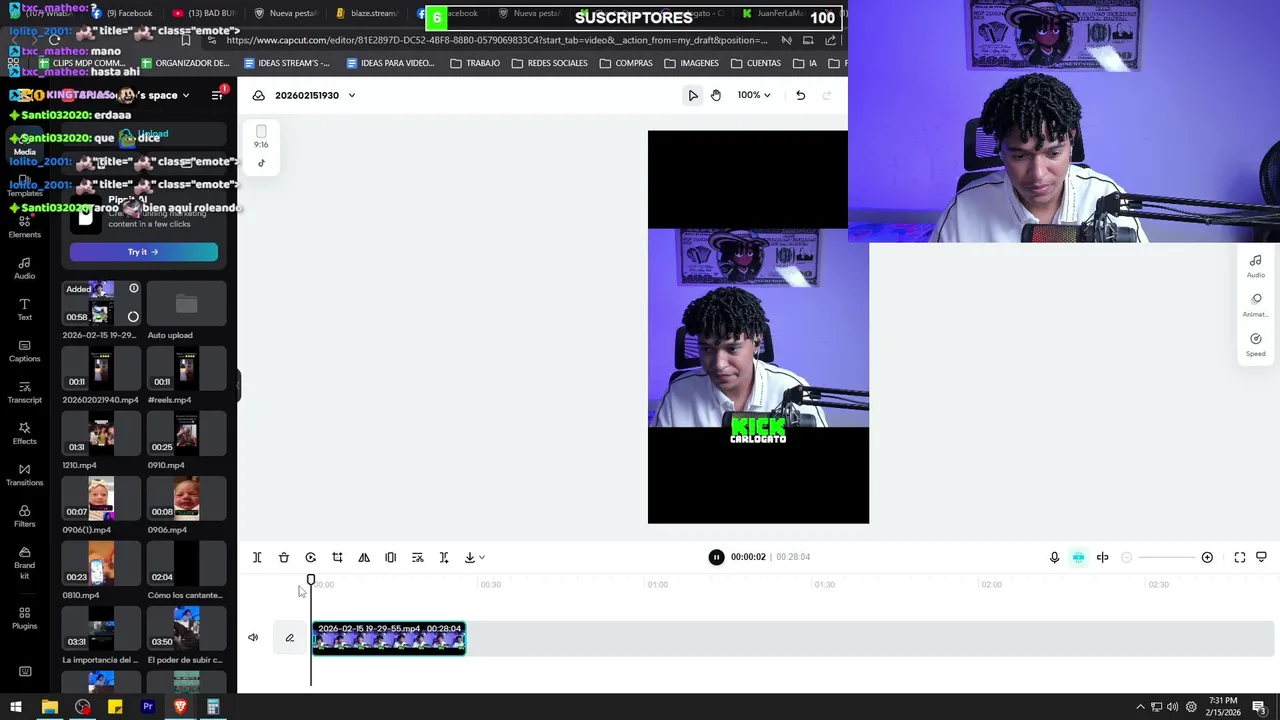Select the hand pan tool above canvas
The image size is (1280, 720).
(x=716, y=95)
